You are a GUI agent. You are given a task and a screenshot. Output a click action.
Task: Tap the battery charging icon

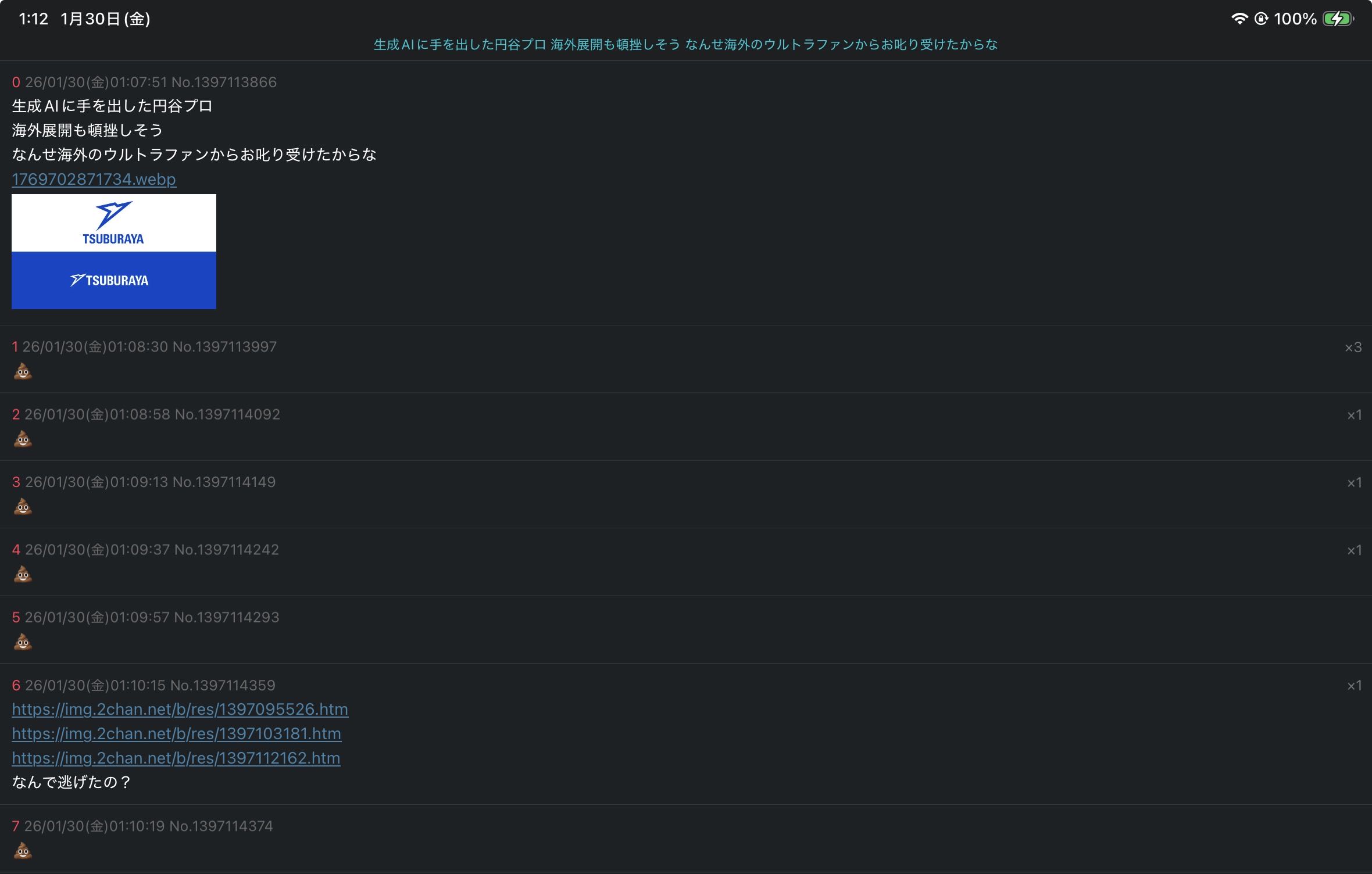(1338, 19)
